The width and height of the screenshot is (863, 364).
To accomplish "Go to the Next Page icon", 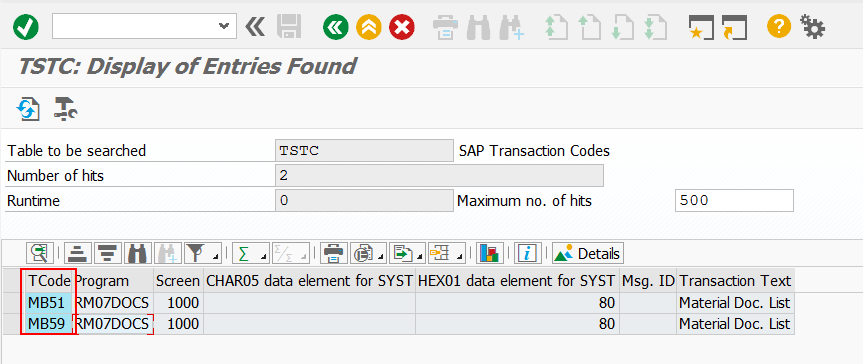I will 622,27.
